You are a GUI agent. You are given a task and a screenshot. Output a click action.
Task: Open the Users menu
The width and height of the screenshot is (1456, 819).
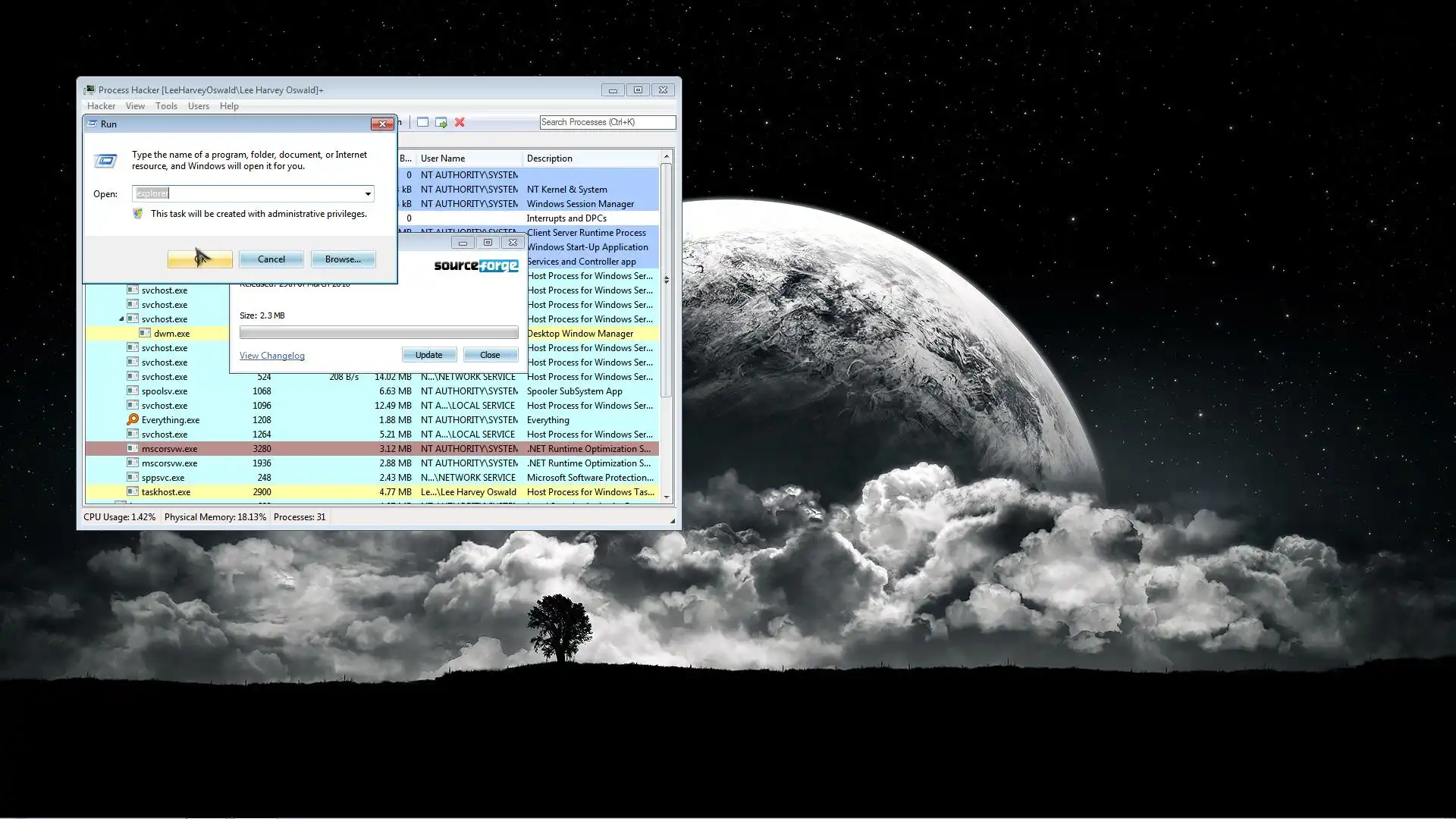point(198,106)
